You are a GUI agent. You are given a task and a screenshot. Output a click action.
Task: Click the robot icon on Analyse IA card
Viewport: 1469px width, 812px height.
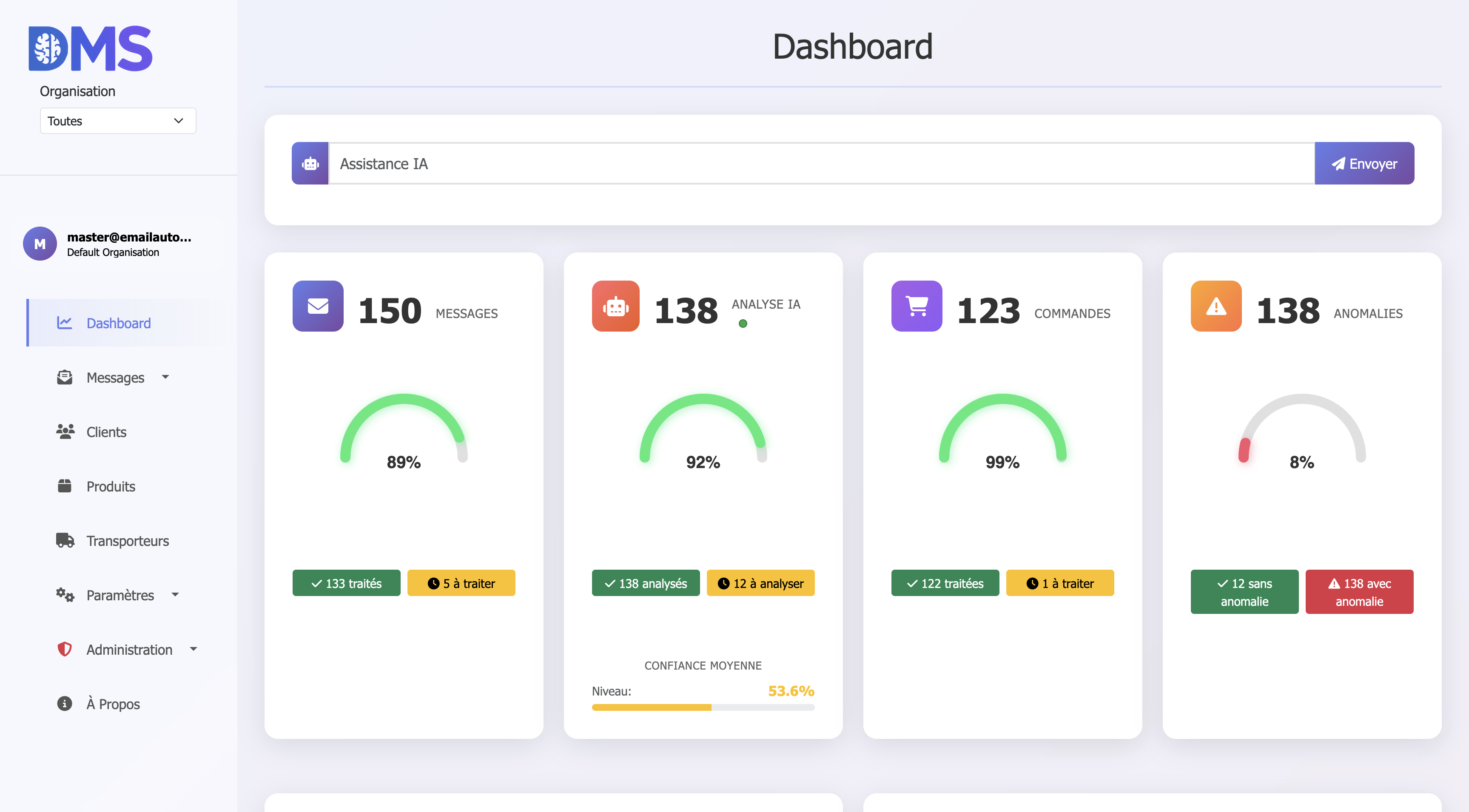tap(615, 306)
